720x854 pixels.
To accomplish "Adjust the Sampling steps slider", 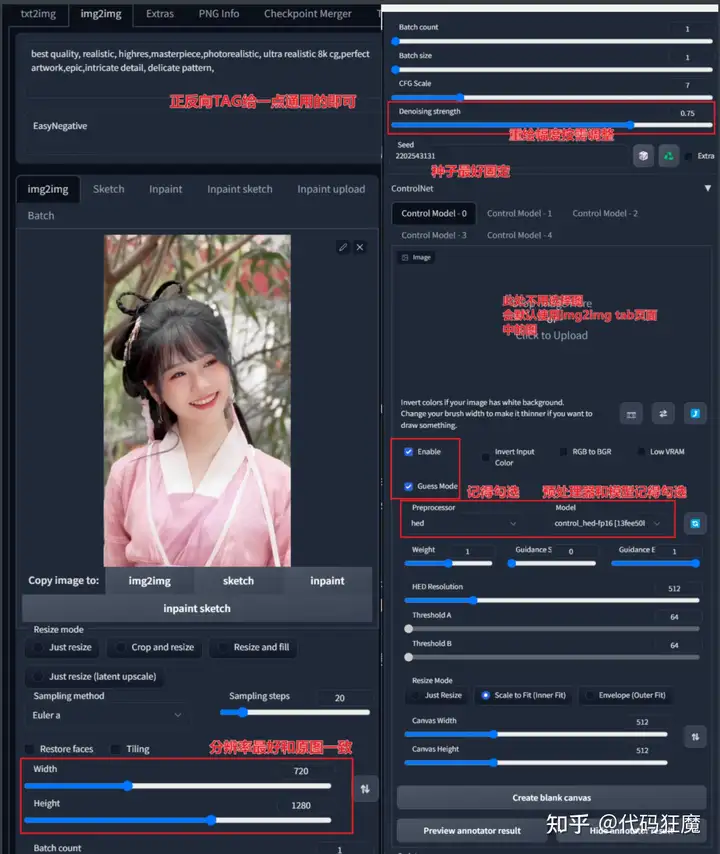I will tap(295, 712).
